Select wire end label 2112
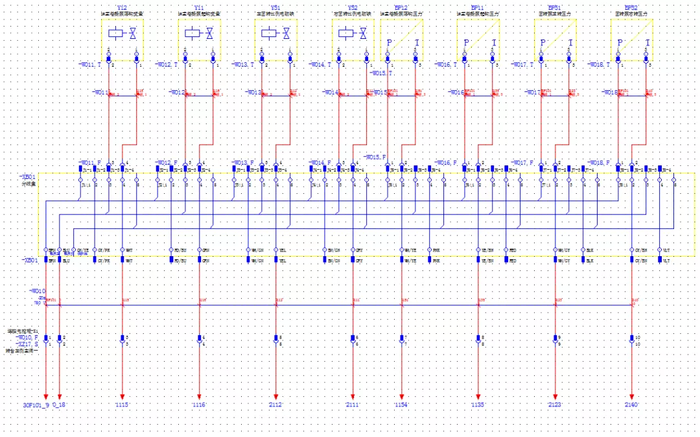This screenshot has width=700, height=437. 275,407
